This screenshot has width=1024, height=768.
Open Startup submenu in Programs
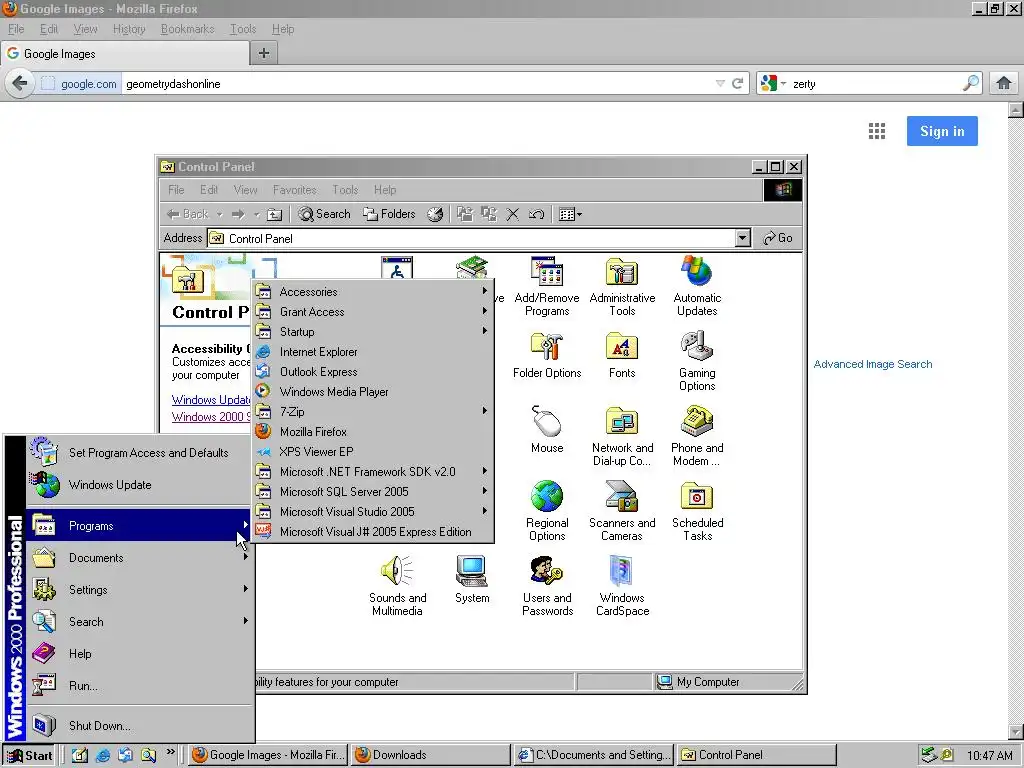pyautogui.click(x=372, y=332)
